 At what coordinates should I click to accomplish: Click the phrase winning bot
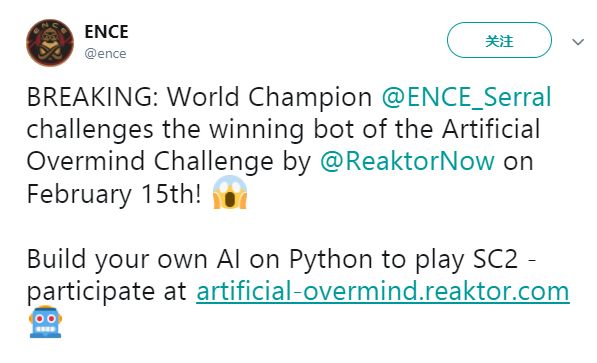point(282,130)
